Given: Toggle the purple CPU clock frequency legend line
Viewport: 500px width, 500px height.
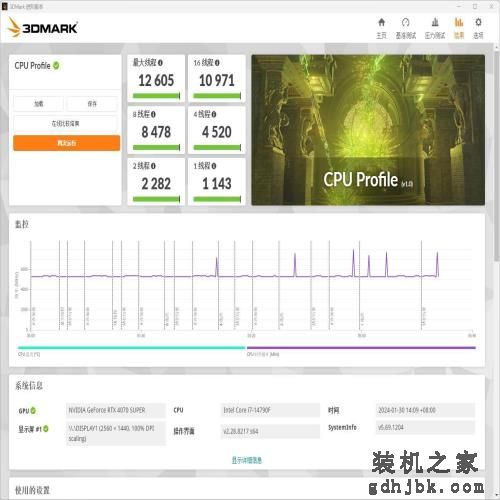Looking at the screenshot, I should [361, 348].
